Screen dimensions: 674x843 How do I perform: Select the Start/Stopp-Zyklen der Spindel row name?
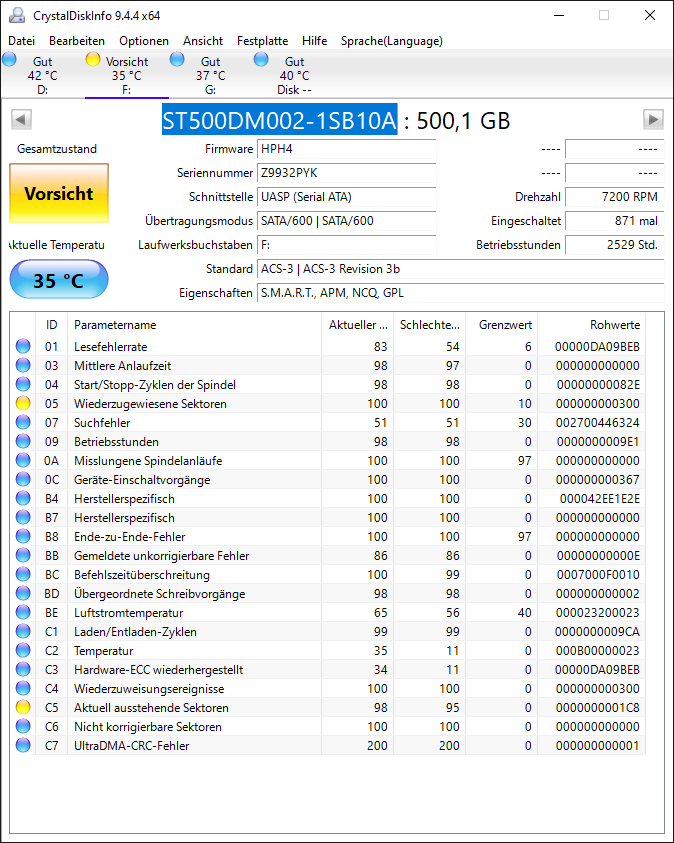[155, 385]
